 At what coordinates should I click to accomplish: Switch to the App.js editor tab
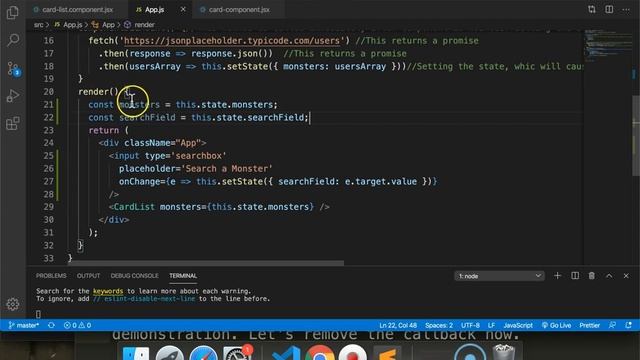coord(154,9)
